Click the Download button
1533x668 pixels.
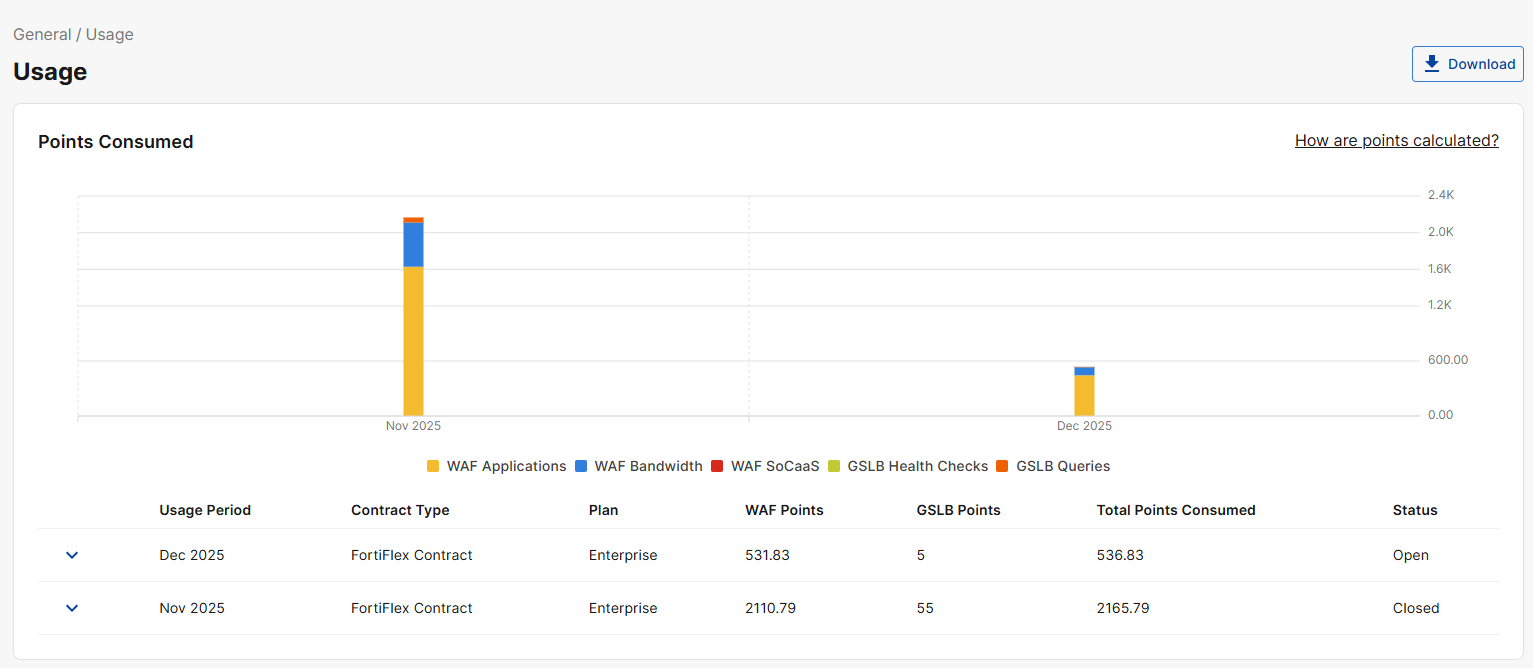(x=1467, y=64)
